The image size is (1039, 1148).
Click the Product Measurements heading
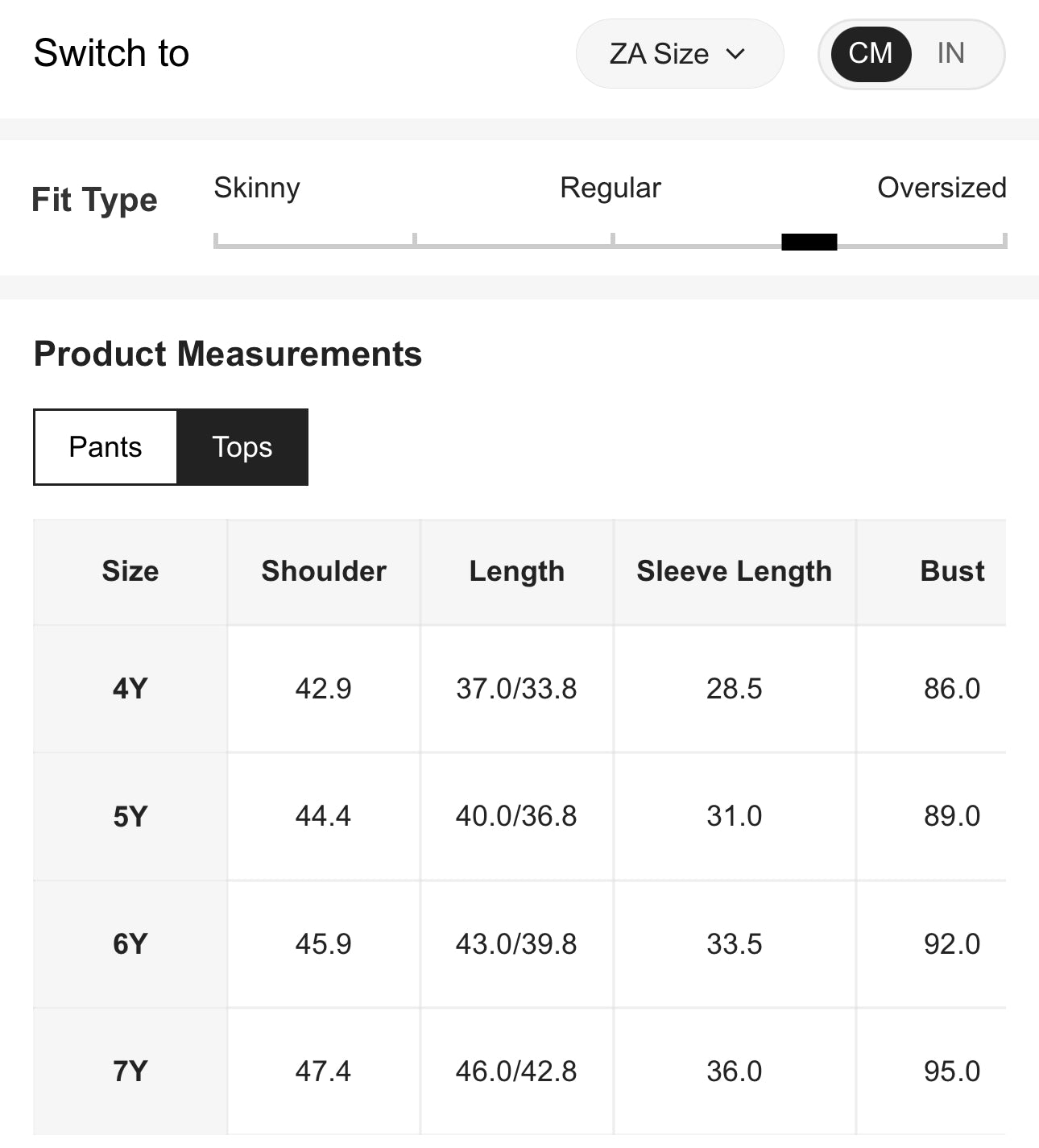pyautogui.click(x=228, y=354)
